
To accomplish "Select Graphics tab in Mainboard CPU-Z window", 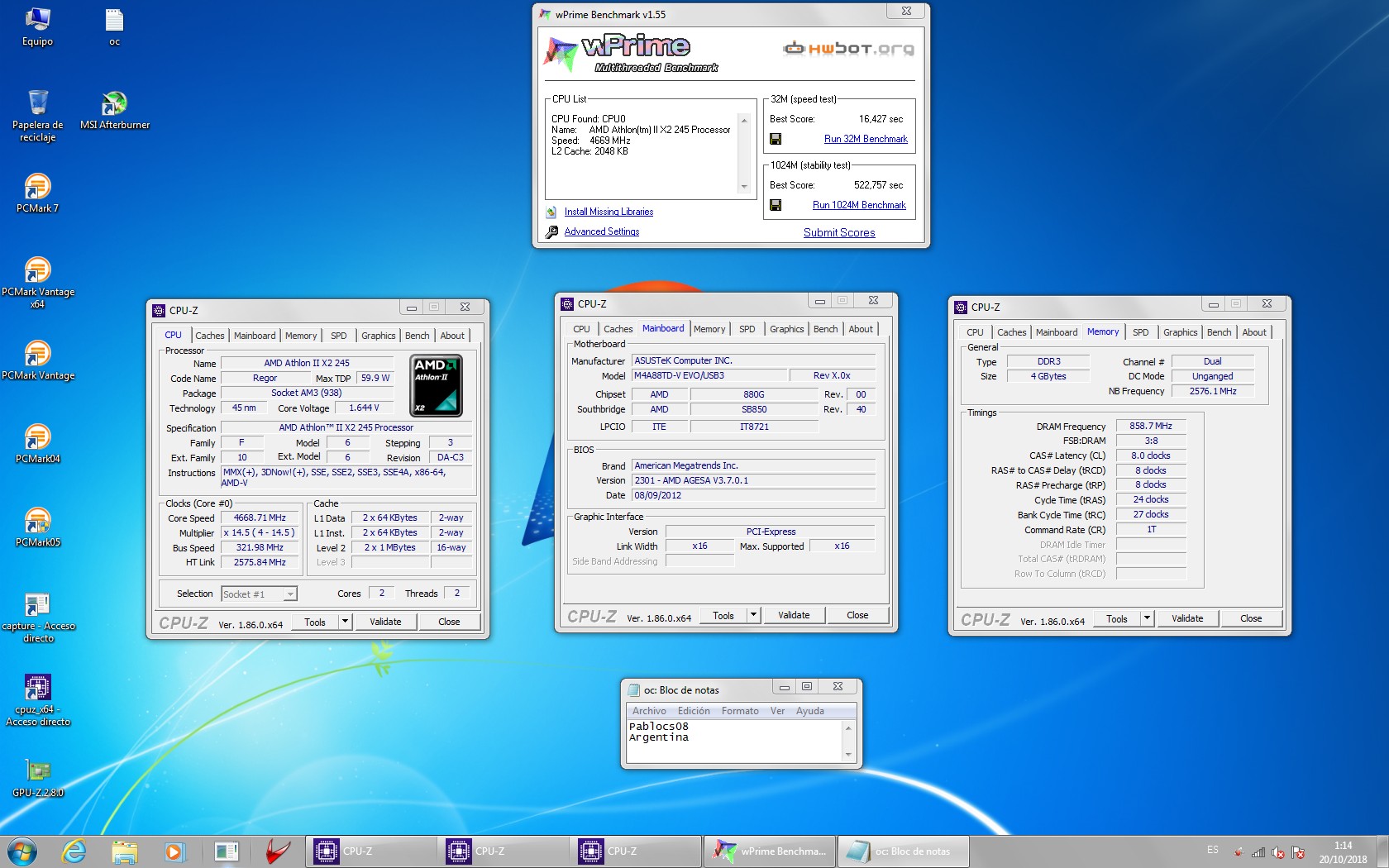I will click(786, 329).
